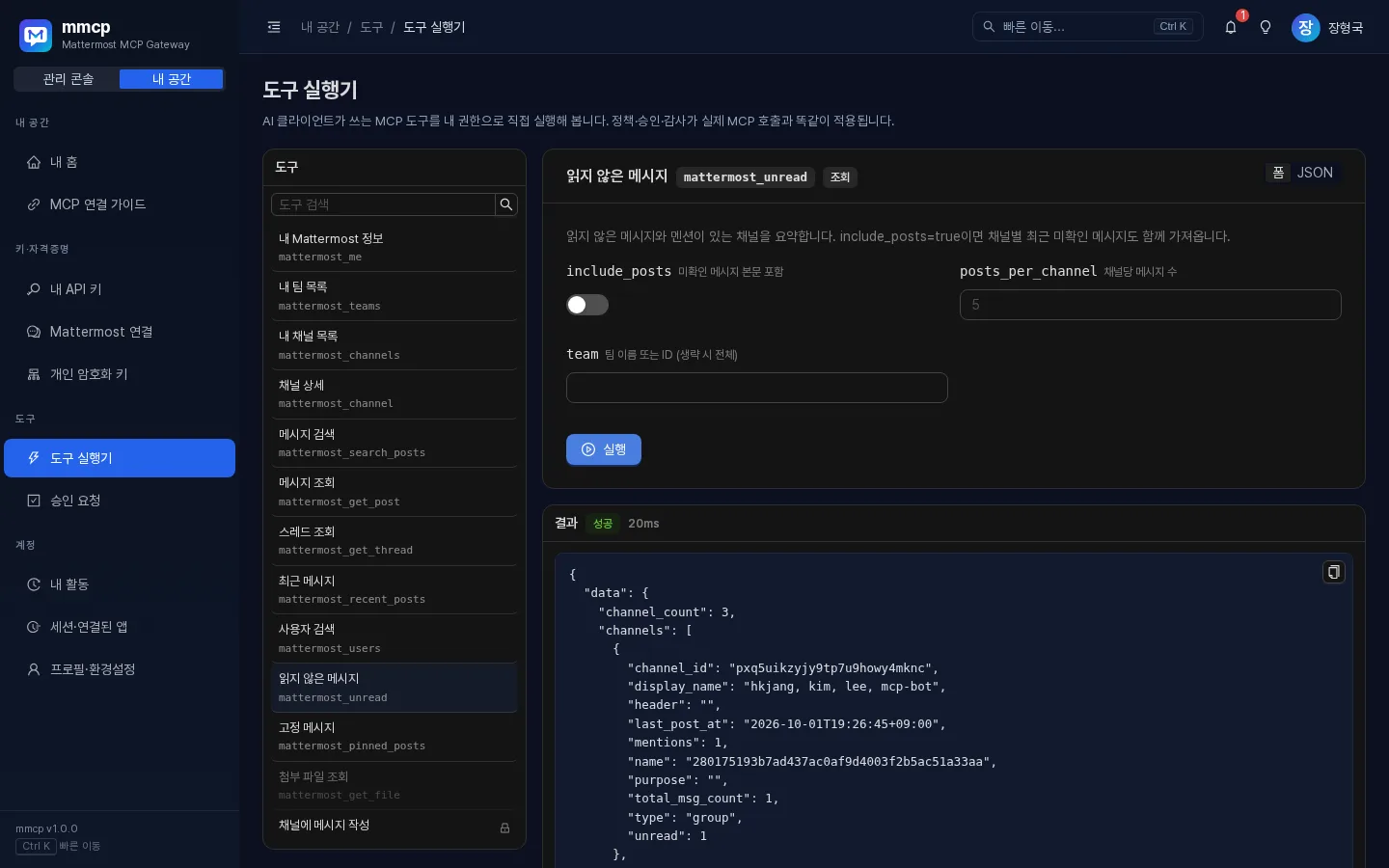This screenshot has height=868, width=1389.
Task: Select the 사용자 검색 tool
Action: [x=395, y=638]
